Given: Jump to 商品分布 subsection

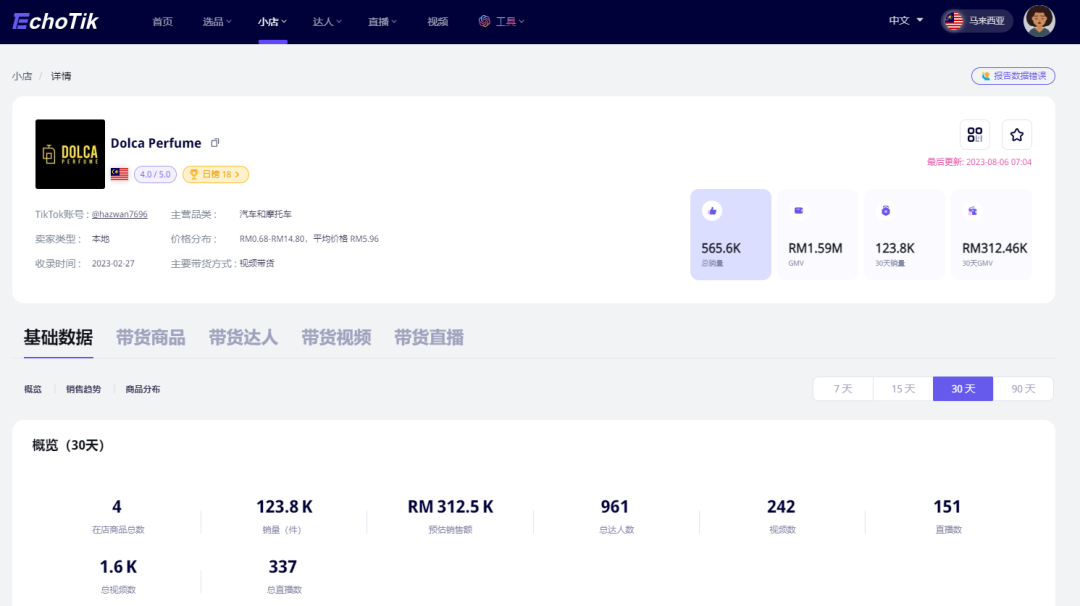Looking at the screenshot, I should point(143,389).
